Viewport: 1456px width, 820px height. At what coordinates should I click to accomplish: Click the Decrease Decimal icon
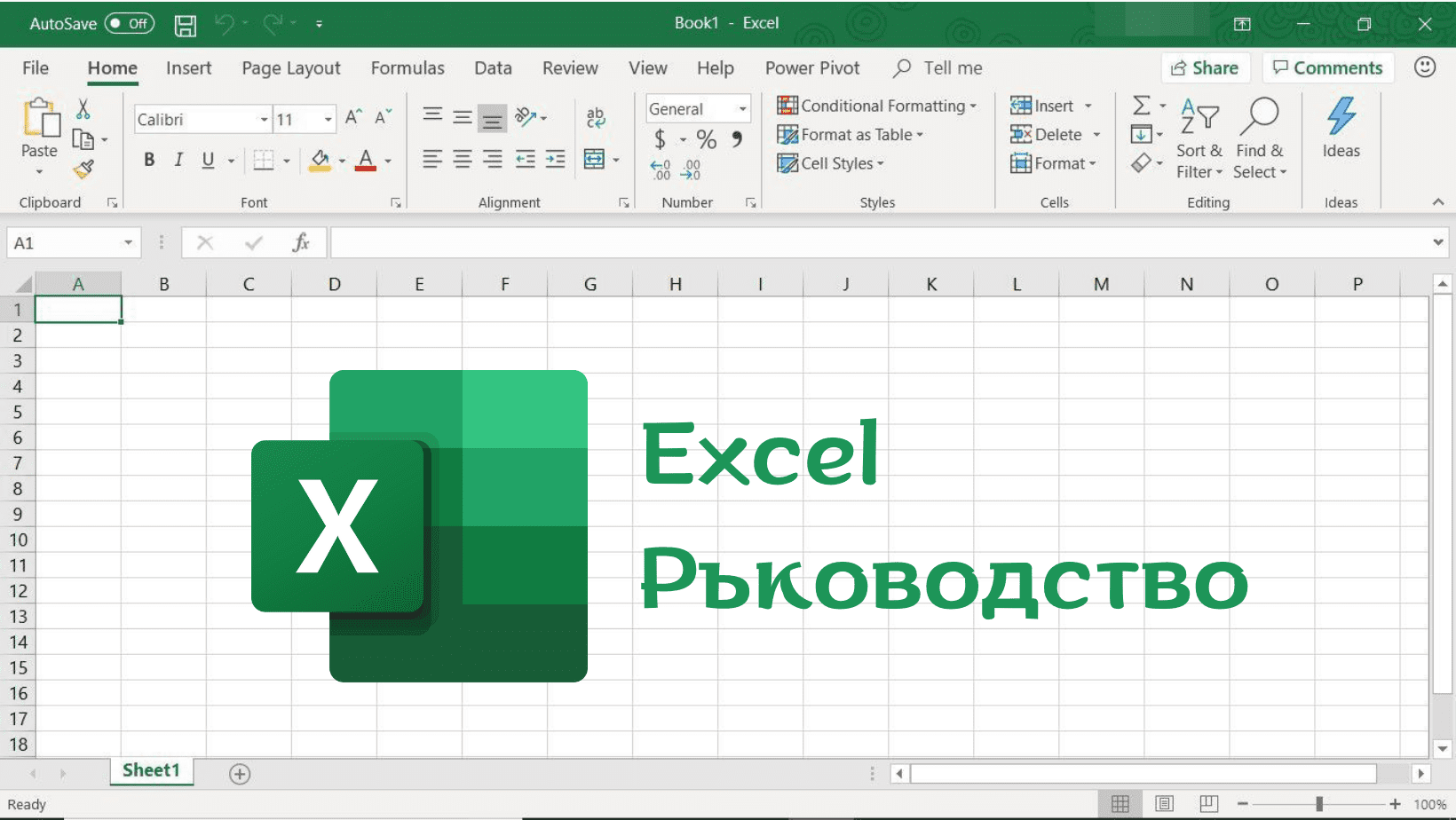691,169
